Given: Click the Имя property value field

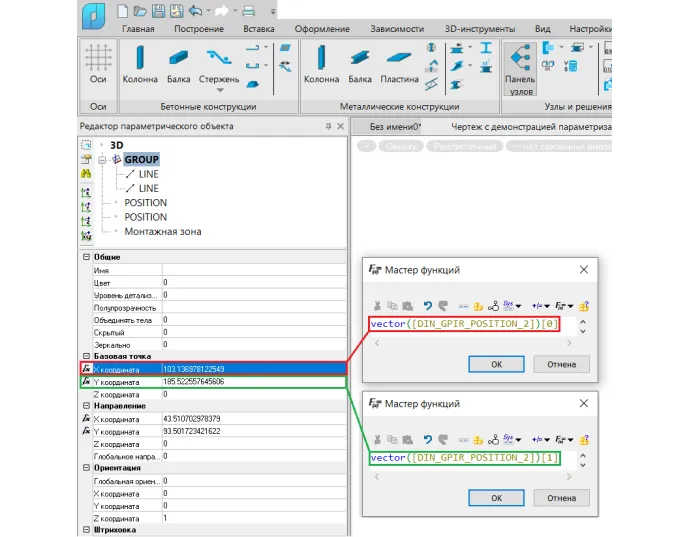Looking at the screenshot, I should pos(254,270).
